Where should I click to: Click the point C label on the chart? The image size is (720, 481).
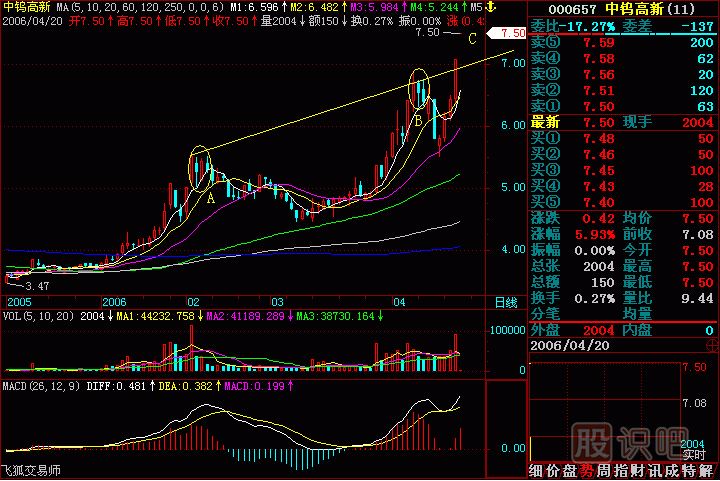point(471,39)
